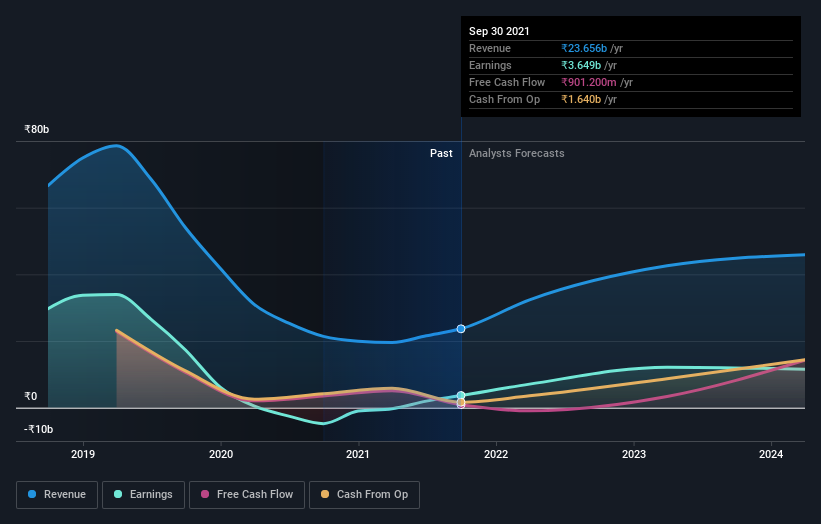Viewport: 821px width, 524px height.
Task: Click the 2023 x-axis label
Action: (634, 454)
